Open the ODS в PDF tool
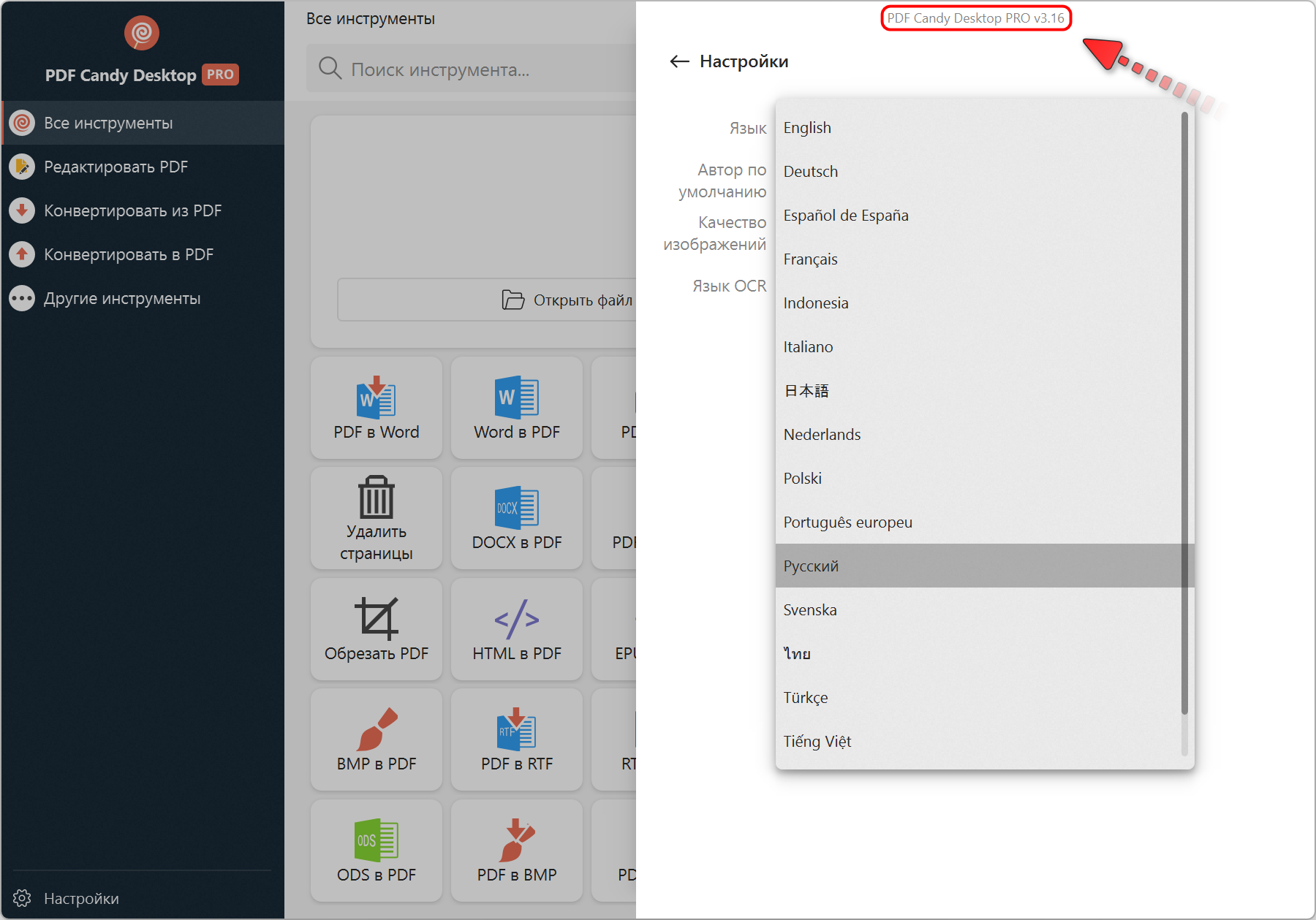 point(377,851)
